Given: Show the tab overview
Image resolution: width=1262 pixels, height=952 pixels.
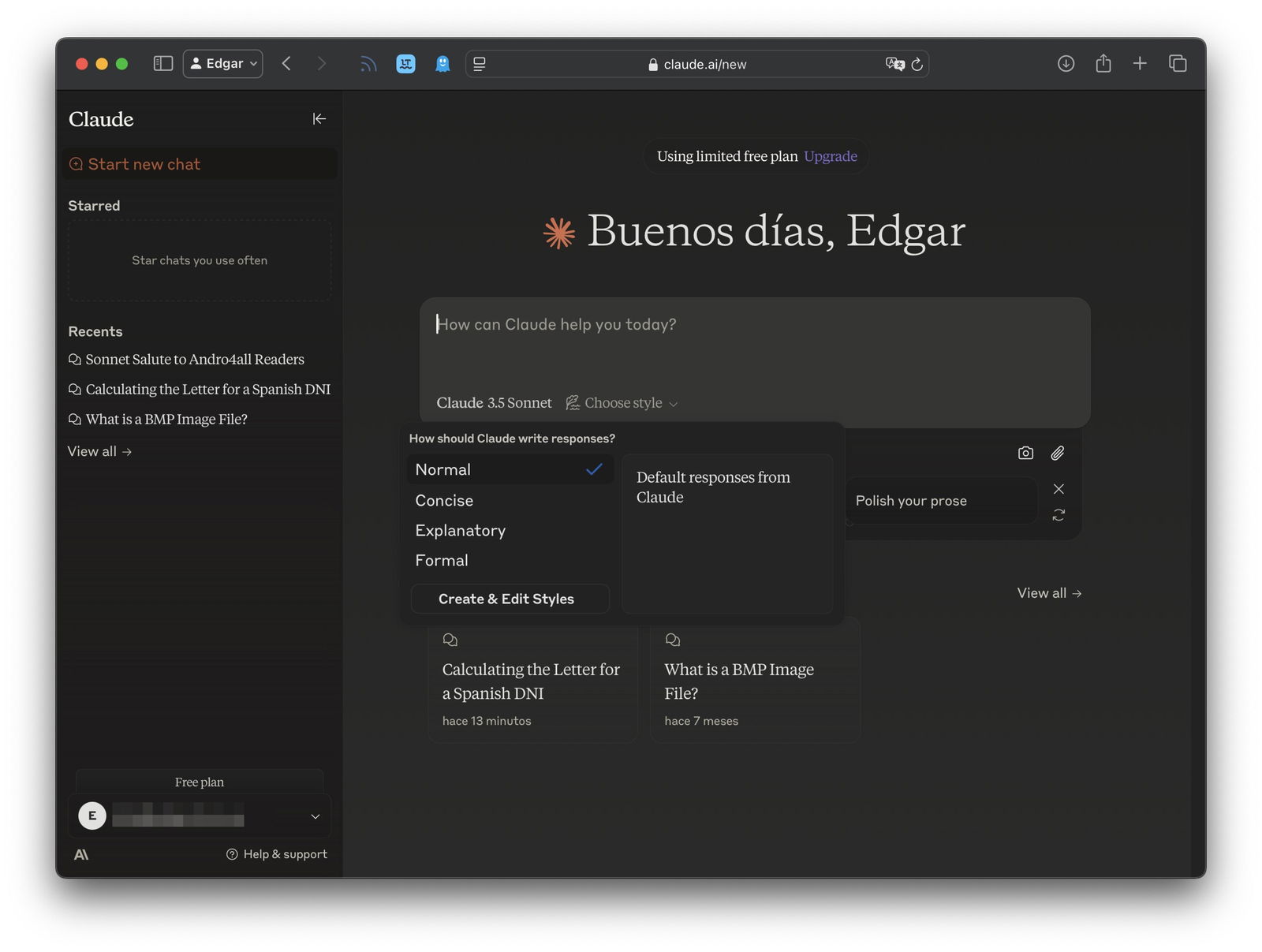Looking at the screenshot, I should coord(1178,63).
